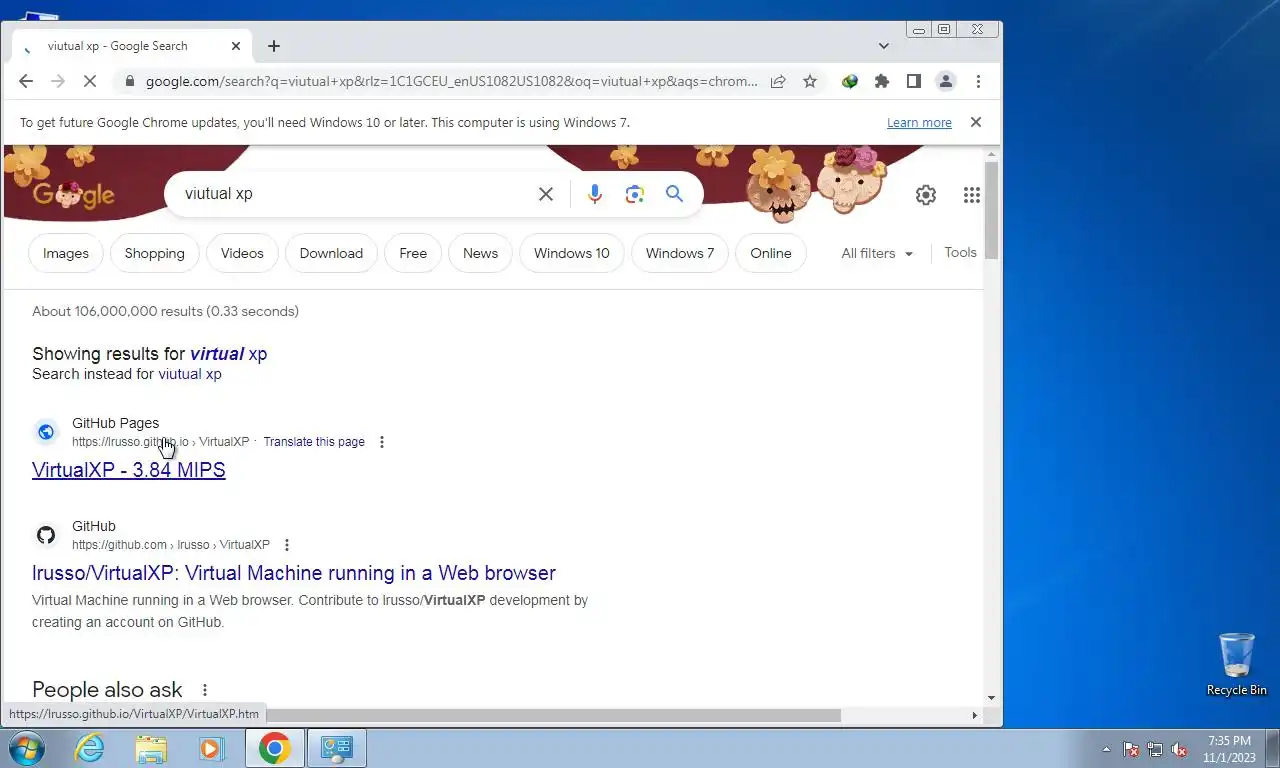Dismiss the Chrome update notification bar
The height and width of the screenshot is (768, 1280).
[976, 122]
